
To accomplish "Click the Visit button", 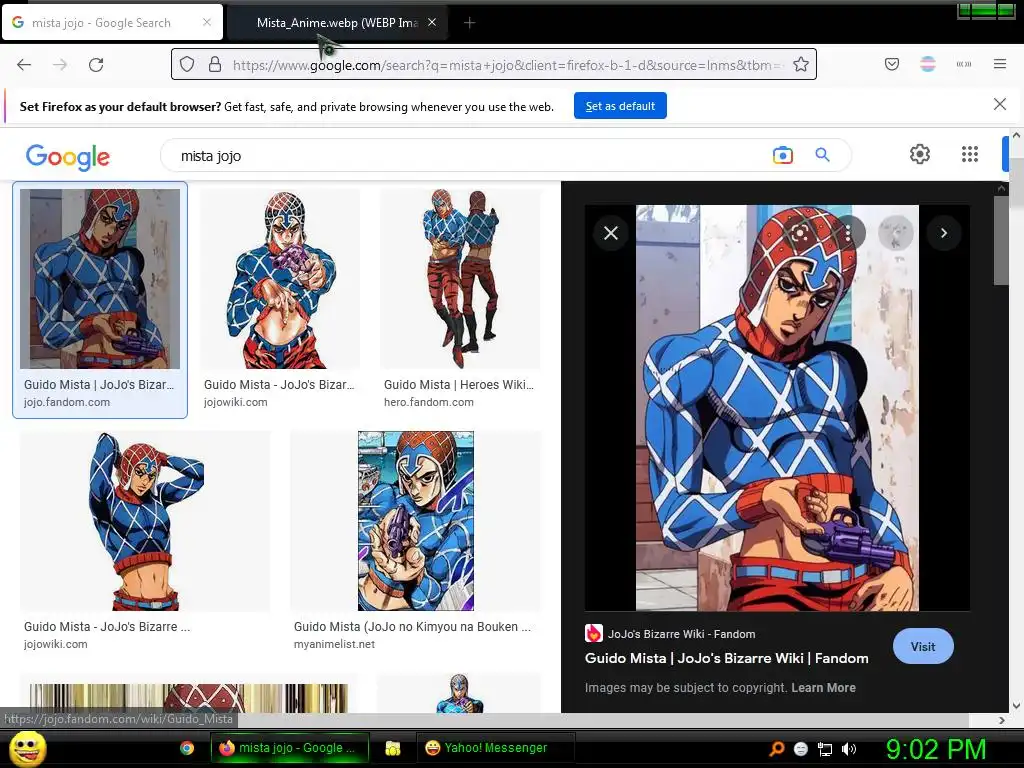I will (923, 647).
